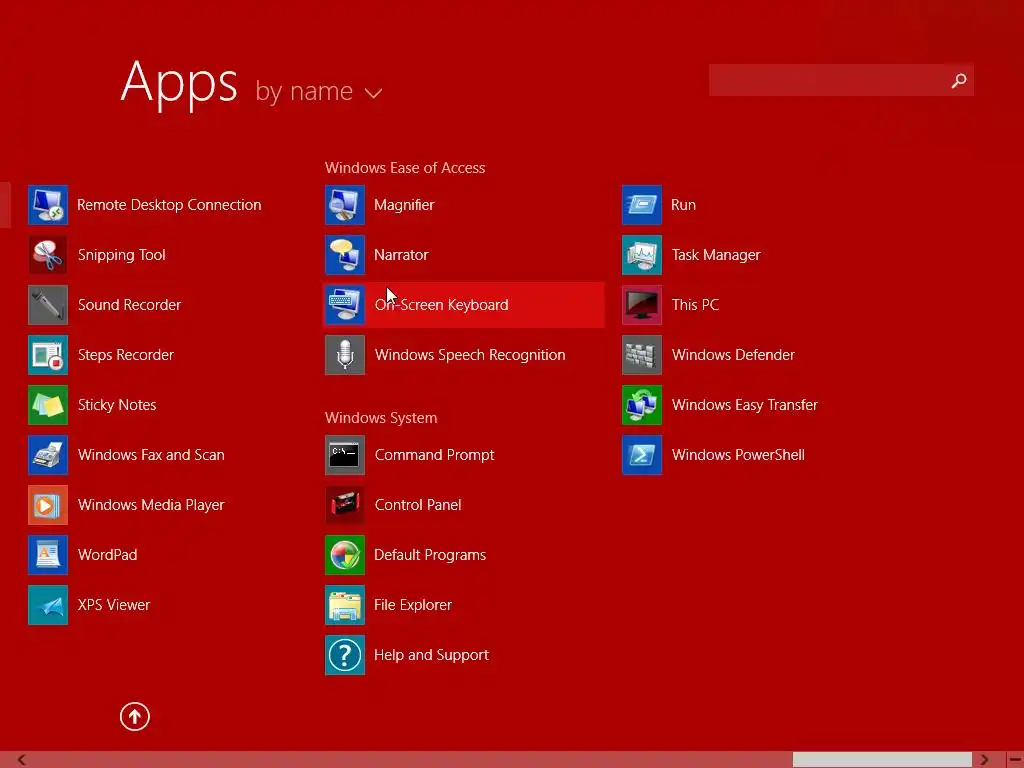Launch Windows Fax and Scan icon
The height and width of the screenshot is (768, 1024).
[x=48, y=455]
